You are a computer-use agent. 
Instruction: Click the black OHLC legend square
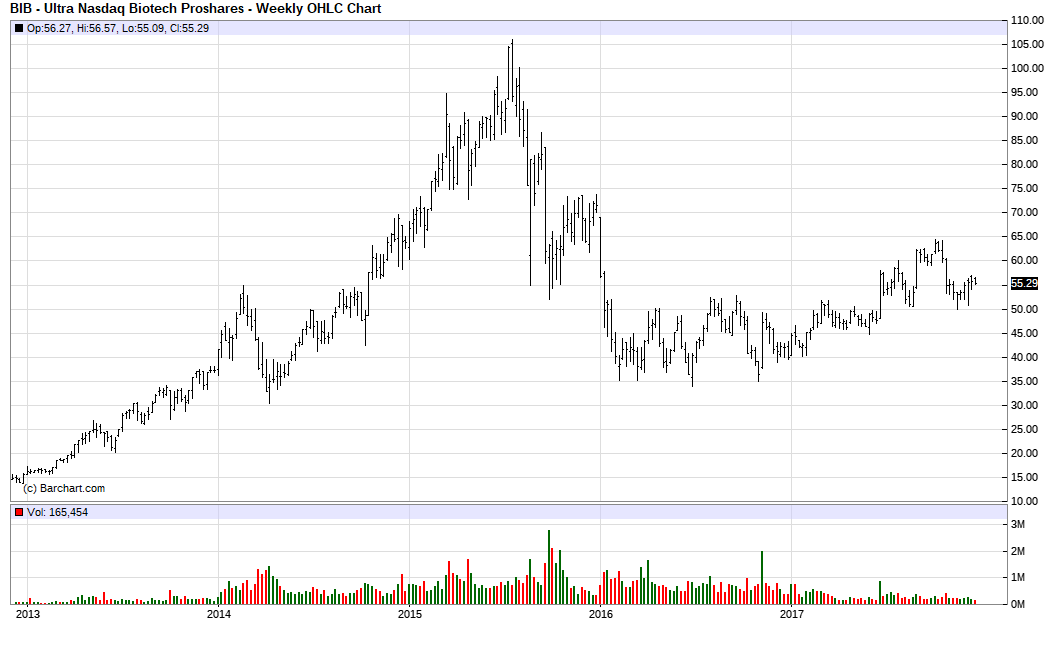pos(19,28)
